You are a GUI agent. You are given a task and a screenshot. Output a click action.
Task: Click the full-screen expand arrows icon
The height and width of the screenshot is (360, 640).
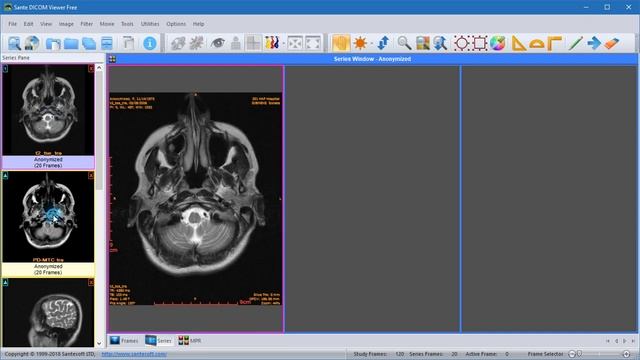(313, 43)
